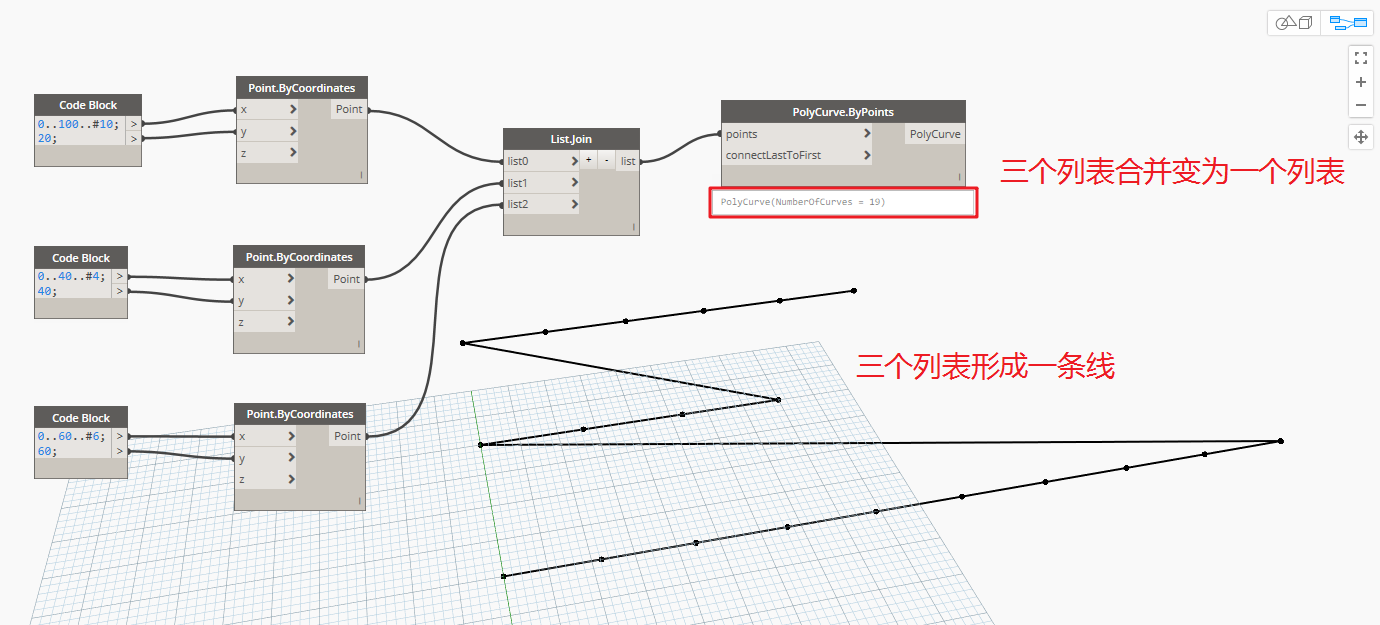The width and height of the screenshot is (1380, 625).
Task: Click output port beside 60; code line
Action: pos(120,451)
